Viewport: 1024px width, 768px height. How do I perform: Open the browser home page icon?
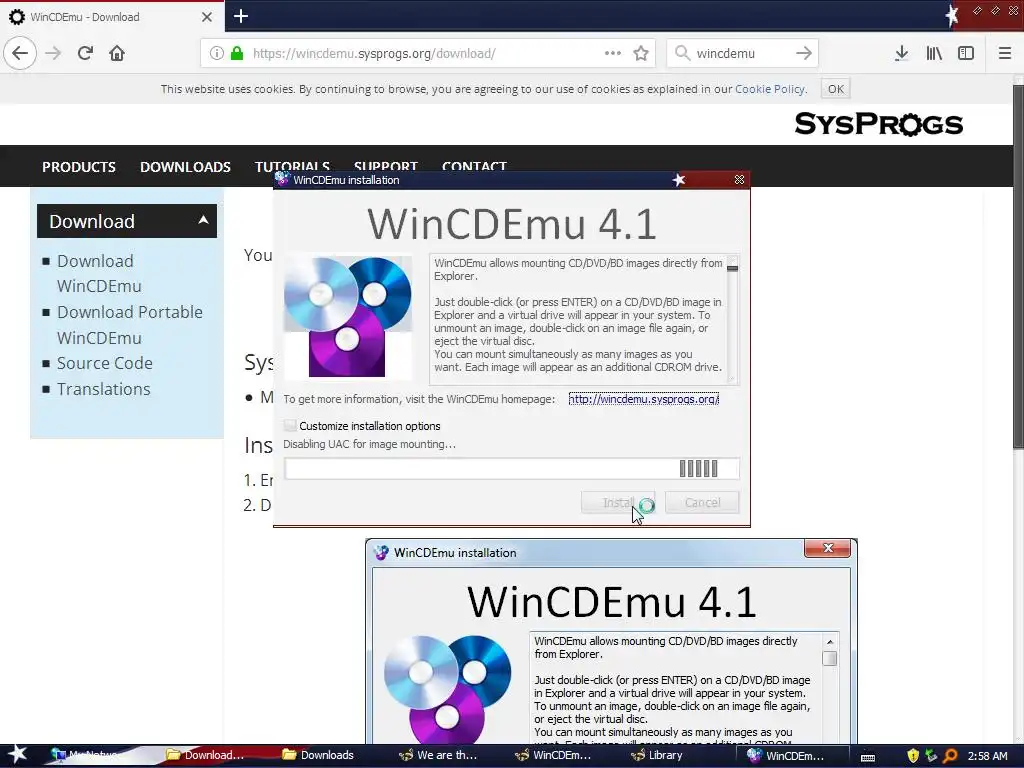tap(117, 53)
